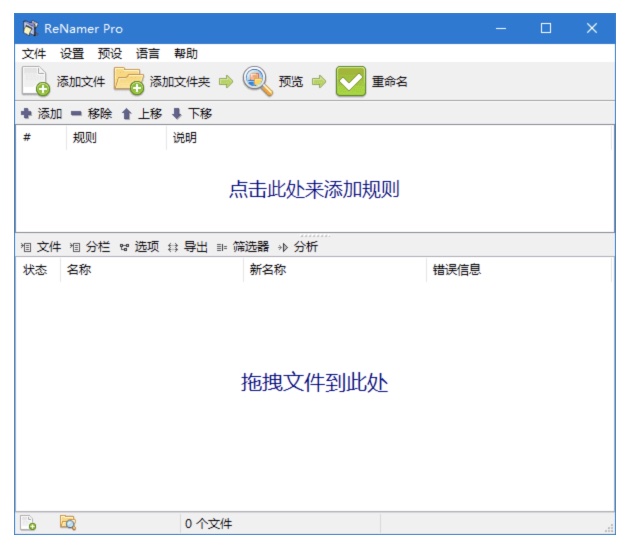Click the icon next to 分栏
The image size is (627, 547).
point(75,247)
